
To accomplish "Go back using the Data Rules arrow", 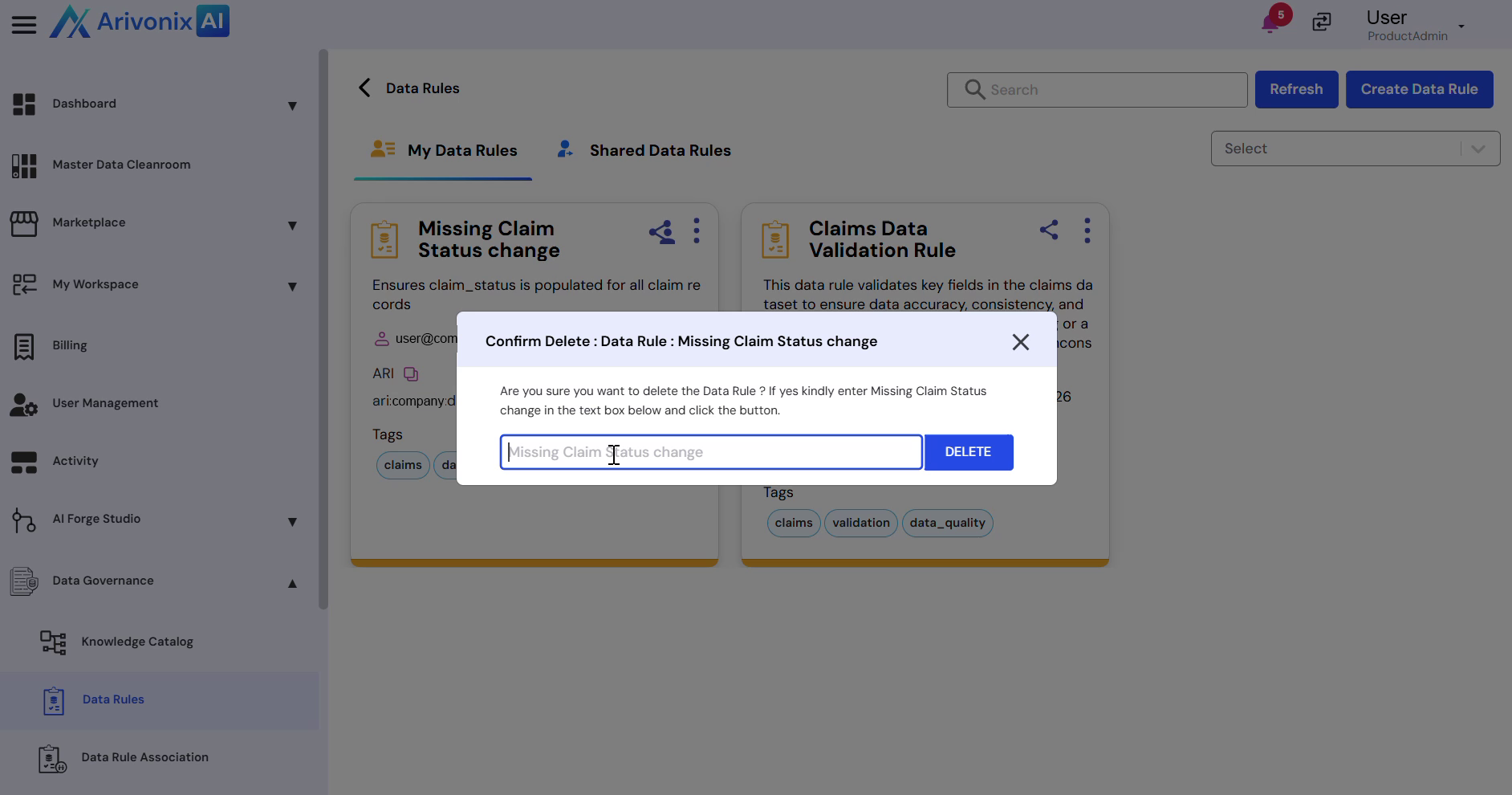I will [365, 88].
